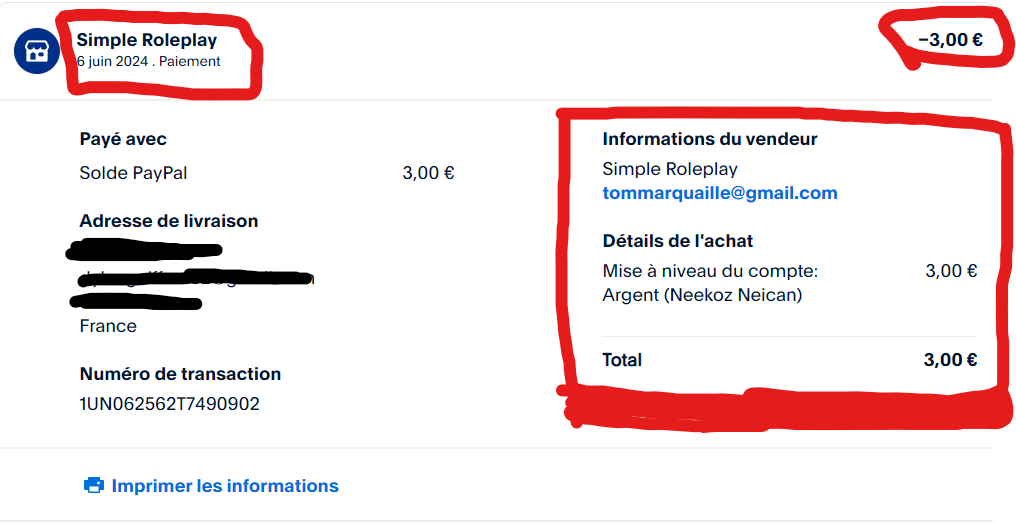Click the 6 juin 2024 . Paiement date text

pyautogui.click(x=148, y=62)
